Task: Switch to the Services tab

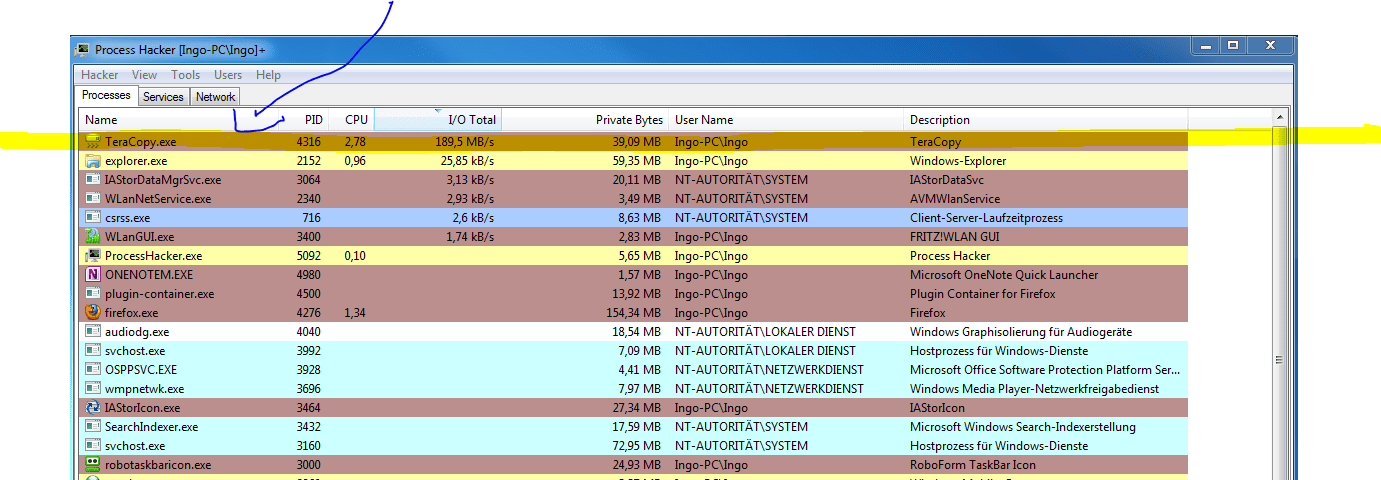Action: pyautogui.click(x=163, y=97)
